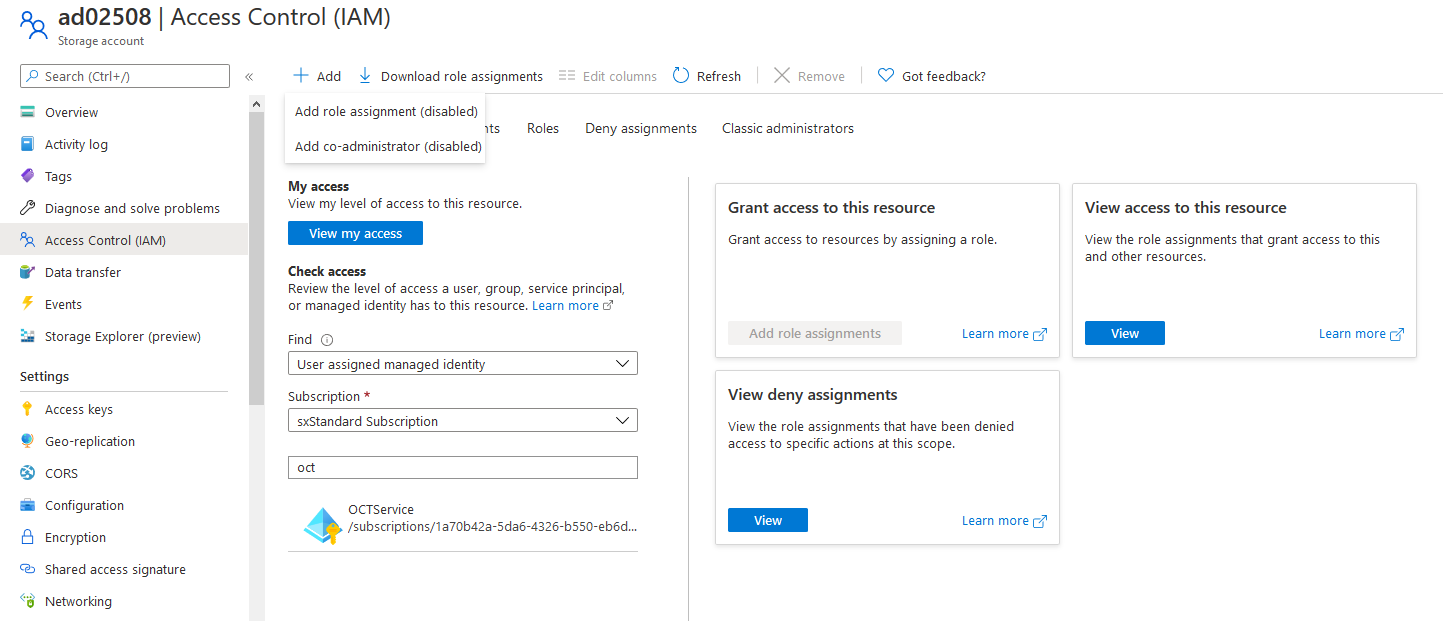Refresh the role assignments list
Viewport: 1443px width, 621px height.
(x=706, y=75)
